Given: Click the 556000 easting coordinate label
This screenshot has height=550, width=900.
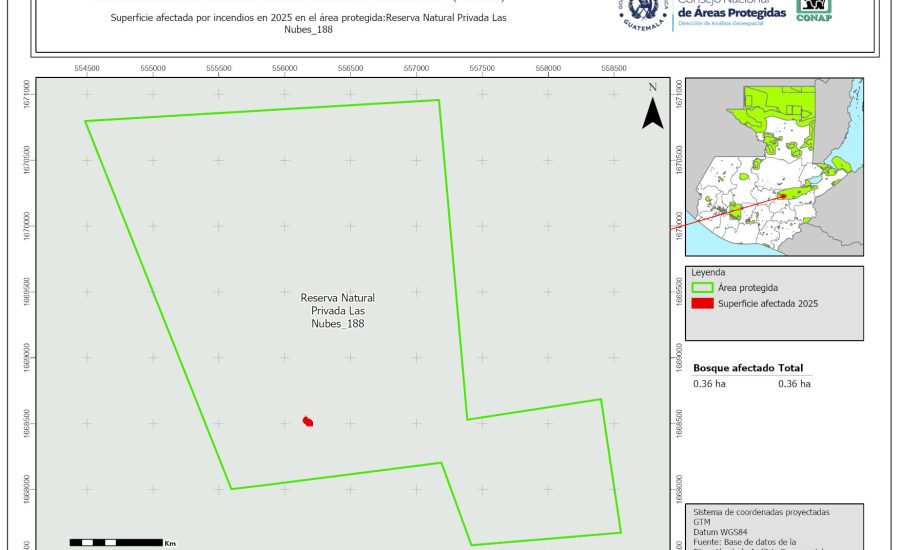Looking at the screenshot, I should point(284,68).
